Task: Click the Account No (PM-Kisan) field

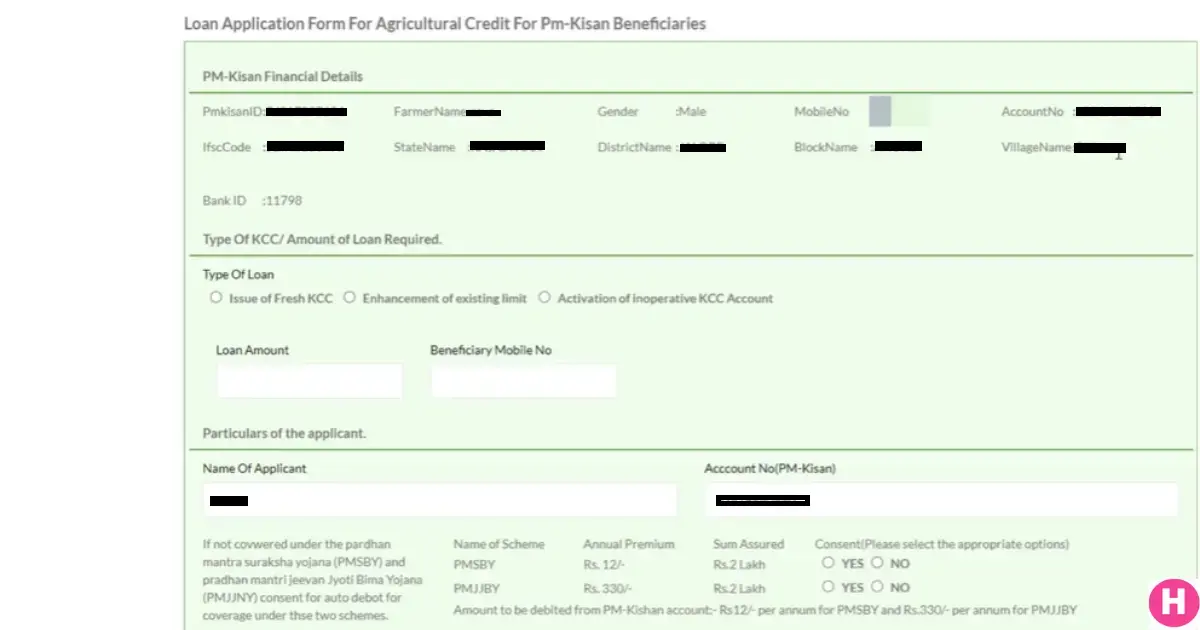Action: (940, 499)
